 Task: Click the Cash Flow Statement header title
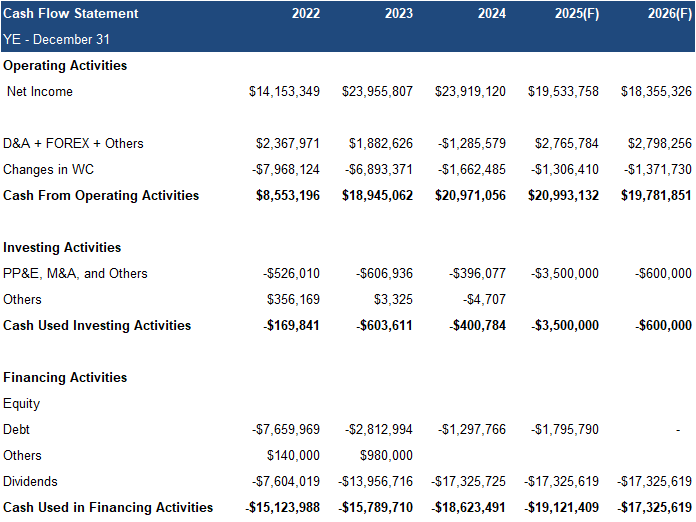pyautogui.click(x=71, y=14)
